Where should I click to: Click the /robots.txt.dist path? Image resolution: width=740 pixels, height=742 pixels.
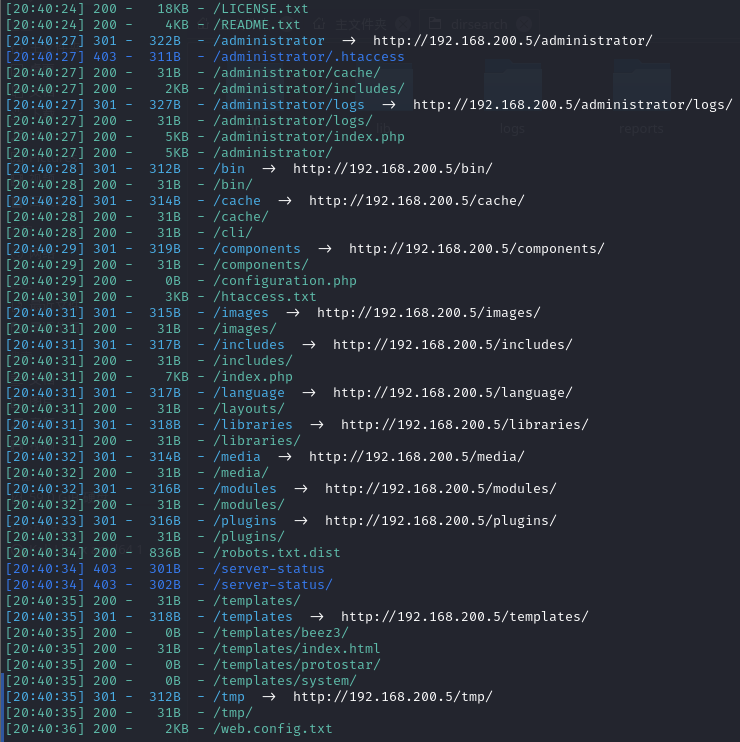click(x=277, y=553)
